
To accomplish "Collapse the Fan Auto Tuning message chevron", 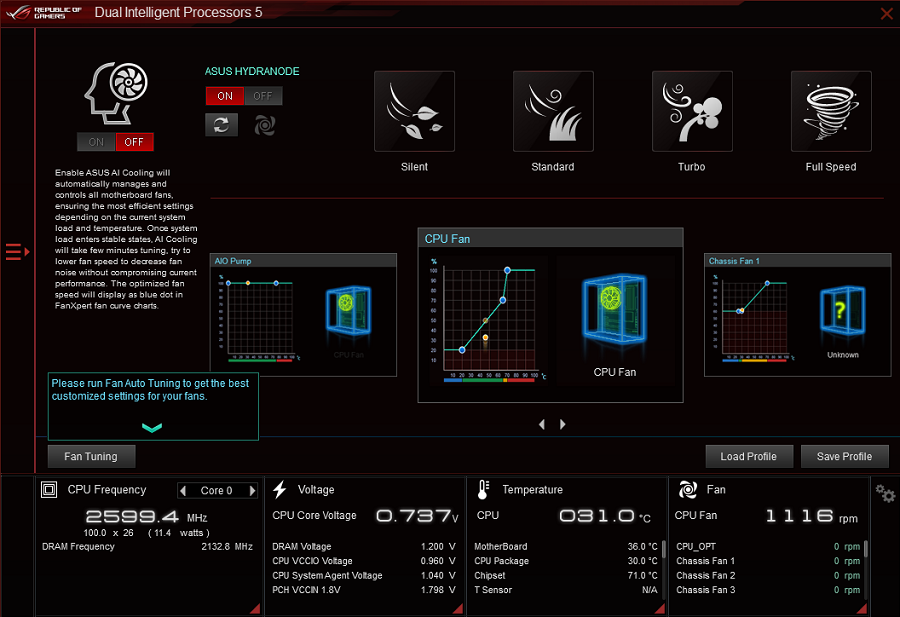I will click(152, 428).
